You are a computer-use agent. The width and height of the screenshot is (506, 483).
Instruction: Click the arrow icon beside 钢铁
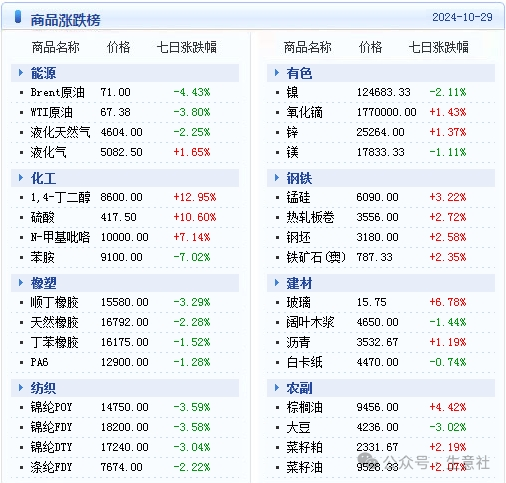(277, 178)
